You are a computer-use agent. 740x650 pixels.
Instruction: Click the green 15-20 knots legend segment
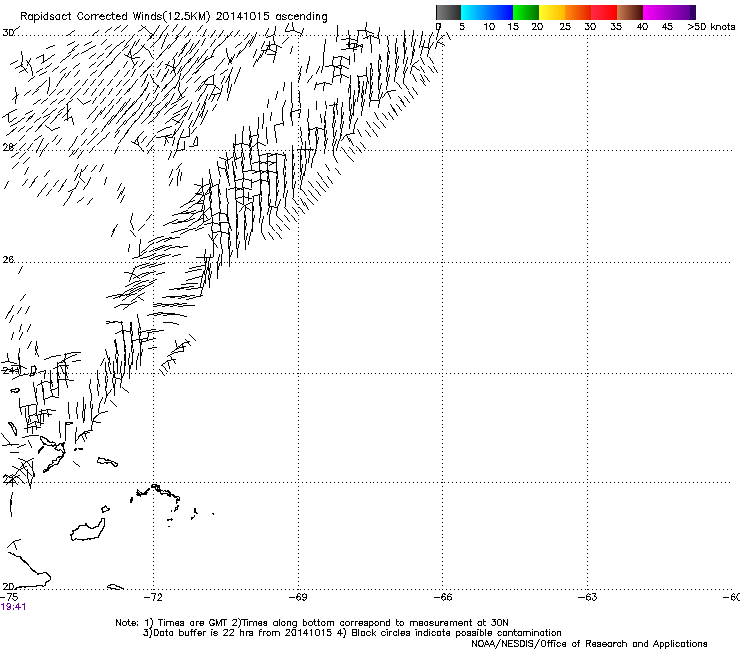tap(526, 12)
